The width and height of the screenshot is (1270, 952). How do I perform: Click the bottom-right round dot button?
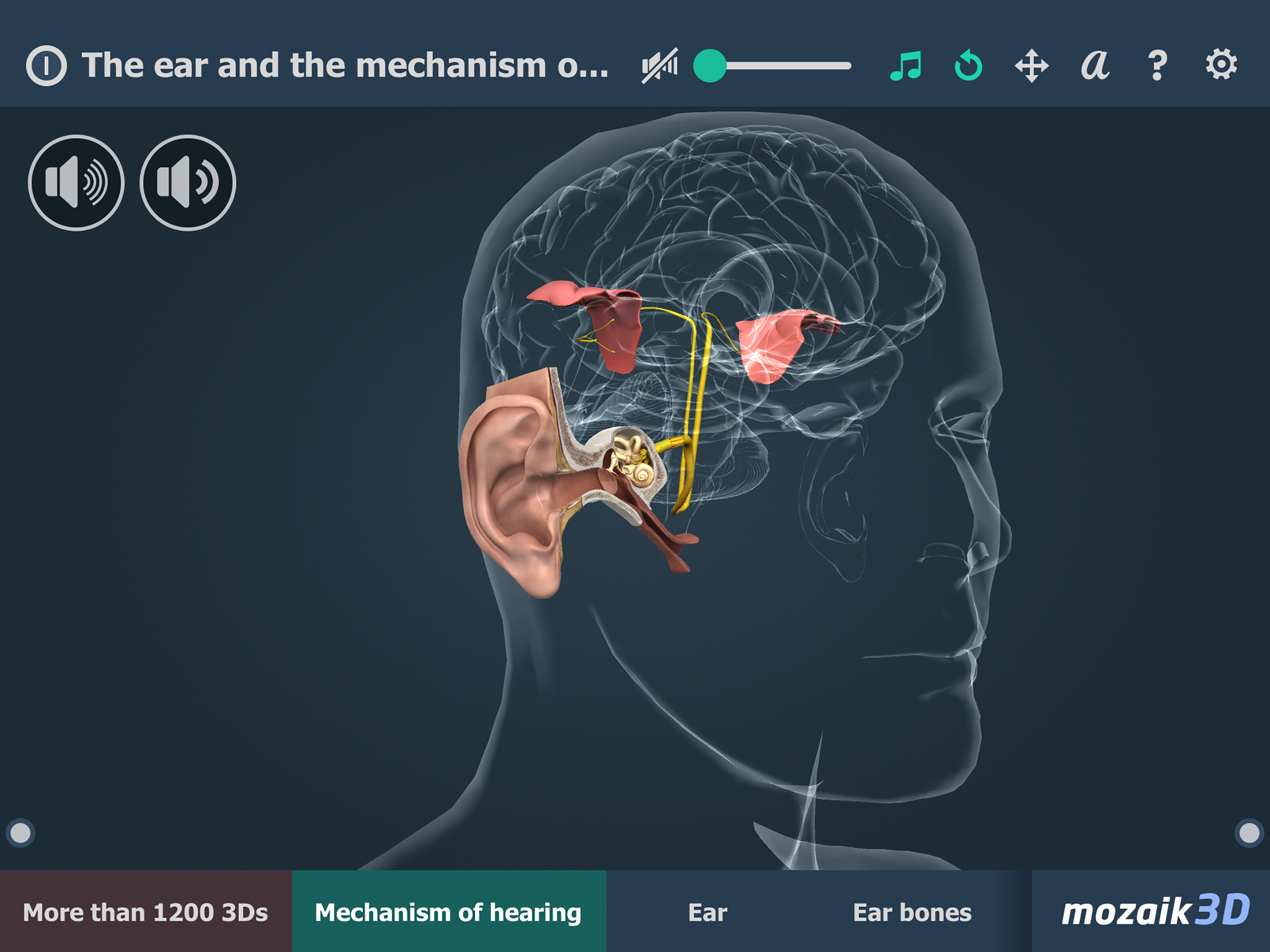pyautogui.click(x=1250, y=833)
